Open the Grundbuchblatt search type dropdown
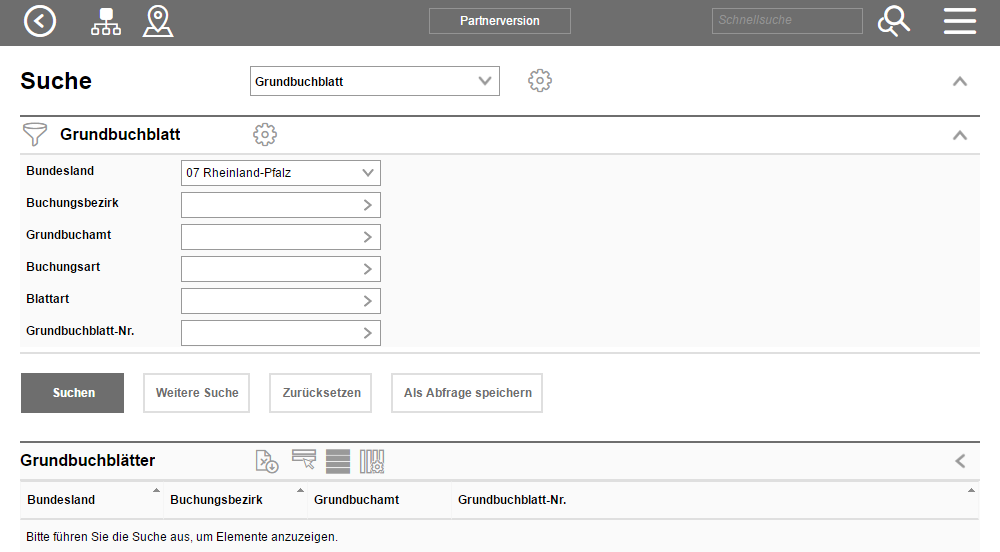The height and width of the screenshot is (552, 1000). pyautogui.click(x=374, y=81)
